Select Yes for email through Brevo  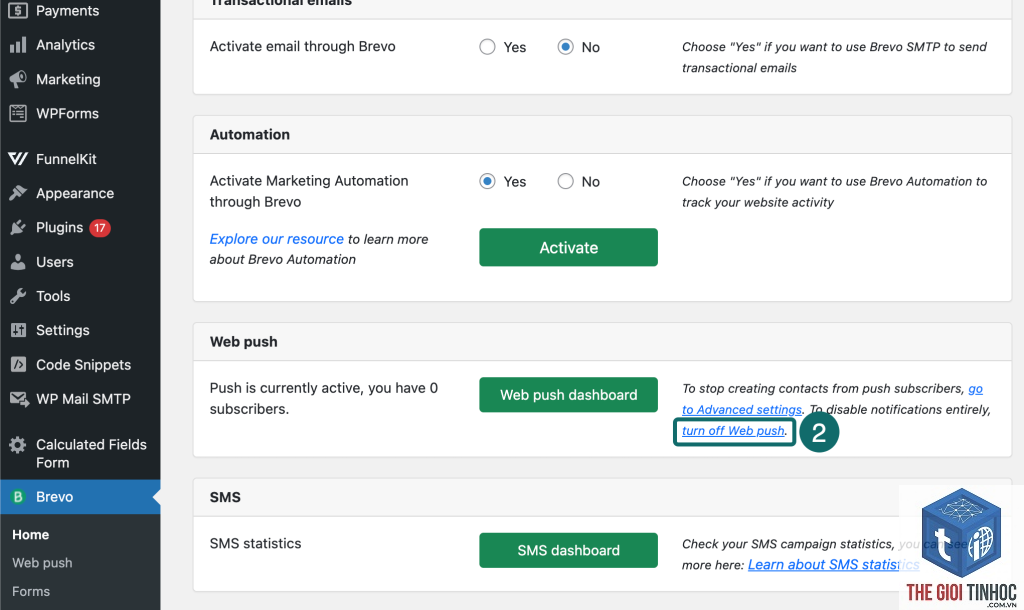pyautogui.click(x=487, y=47)
